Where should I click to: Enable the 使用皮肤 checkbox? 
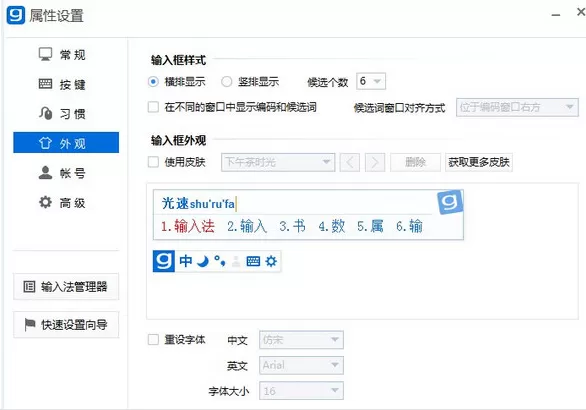coord(153,162)
